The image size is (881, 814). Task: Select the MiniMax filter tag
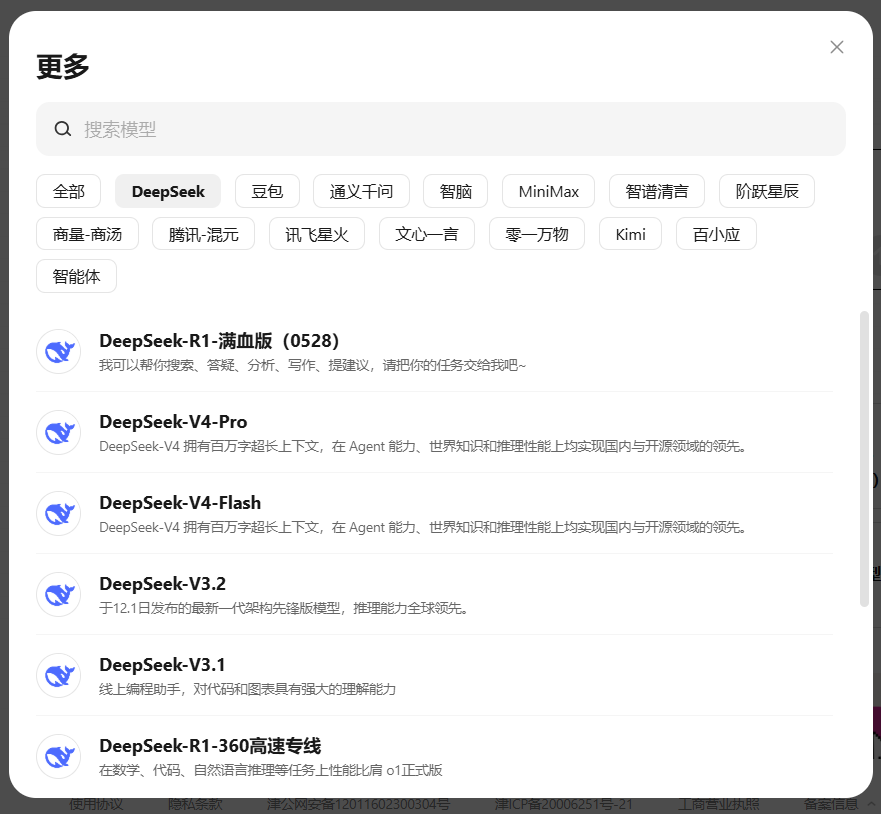pyautogui.click(x=548, y=192)
